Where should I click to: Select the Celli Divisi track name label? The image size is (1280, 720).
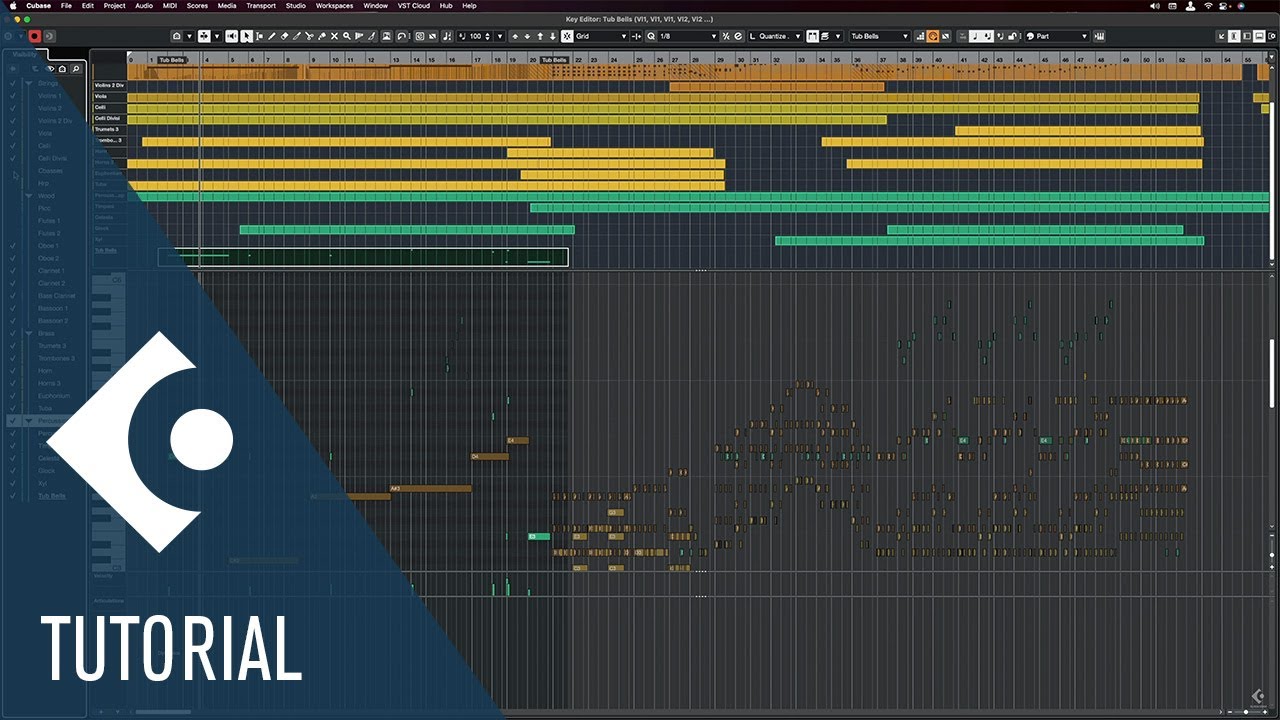tap(107, 118)
